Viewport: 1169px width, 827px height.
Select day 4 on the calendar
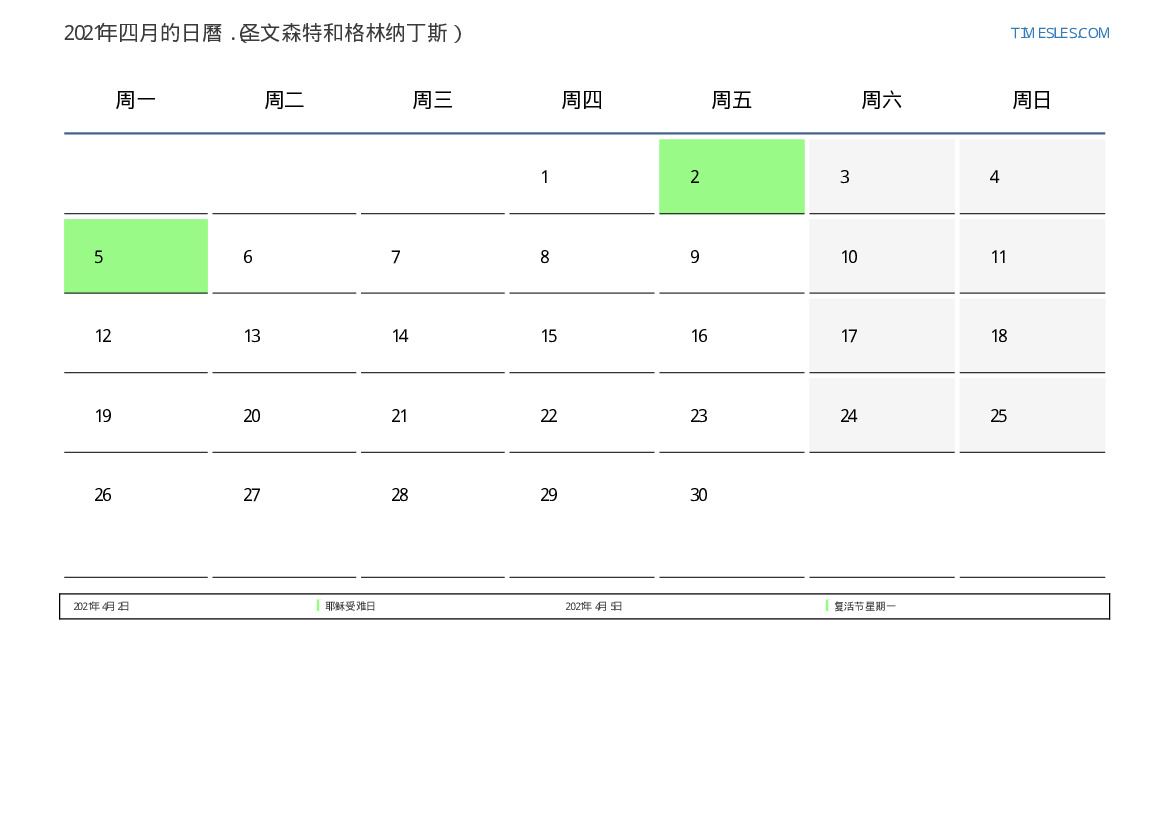(x=1032, y=177)
